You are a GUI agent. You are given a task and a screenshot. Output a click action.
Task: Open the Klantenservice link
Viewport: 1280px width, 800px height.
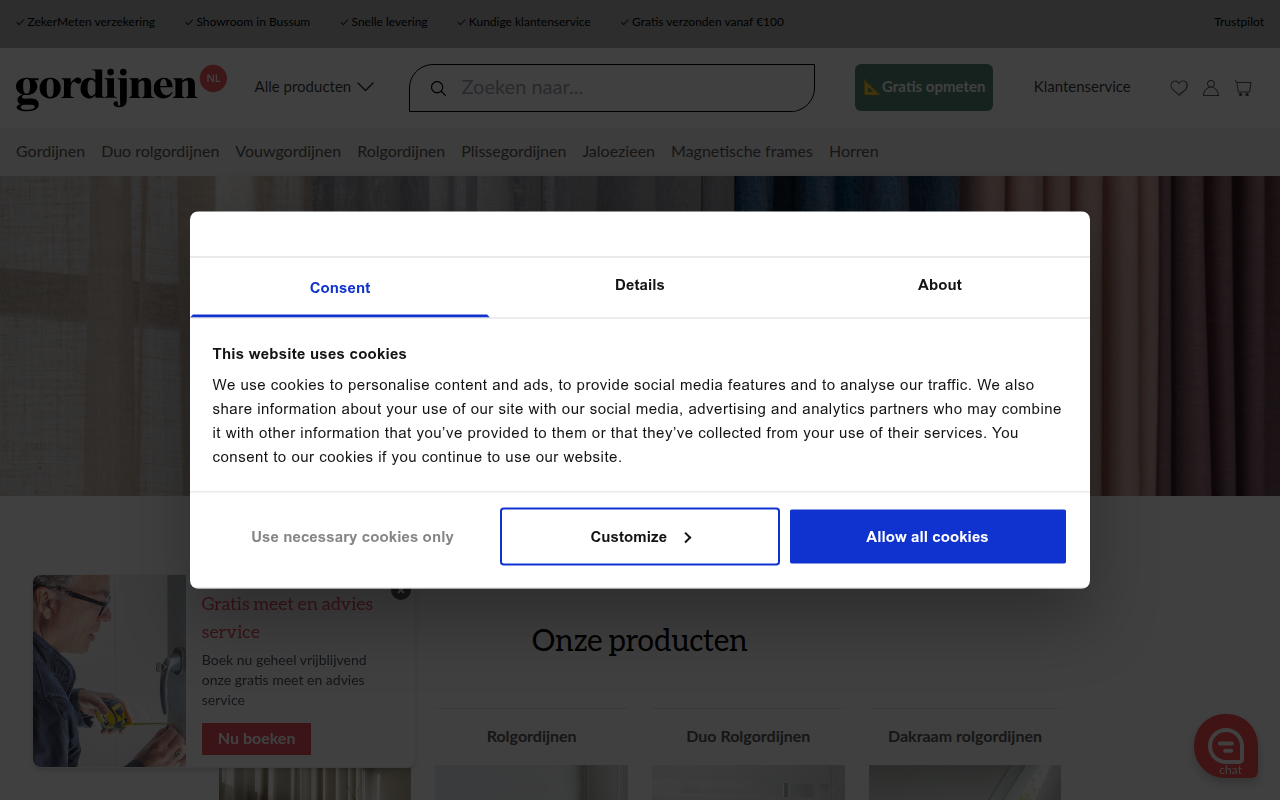point(1082,87)
